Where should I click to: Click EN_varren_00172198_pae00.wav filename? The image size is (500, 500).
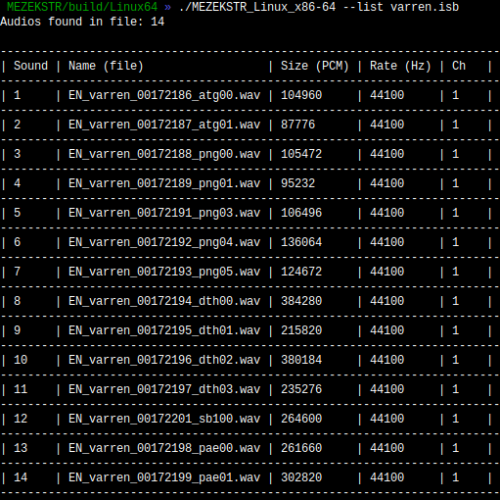164,448
